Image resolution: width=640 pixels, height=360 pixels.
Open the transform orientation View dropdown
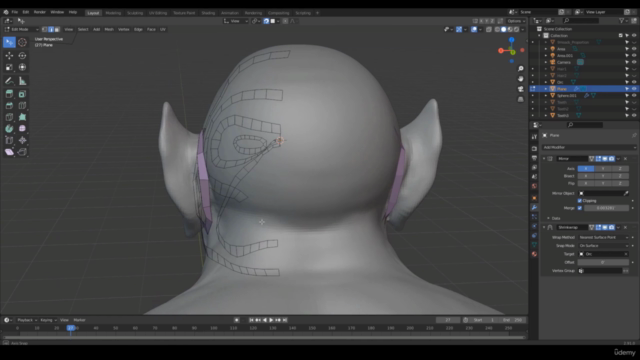[x=236, y=21]
